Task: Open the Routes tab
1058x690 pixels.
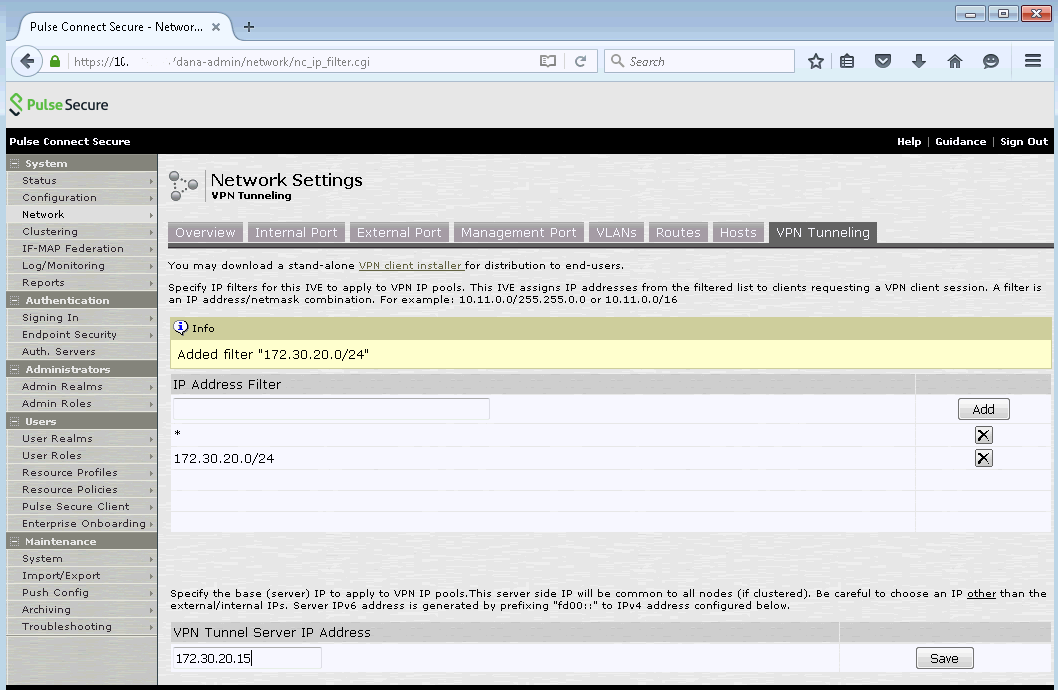Action: coord(678,232)
